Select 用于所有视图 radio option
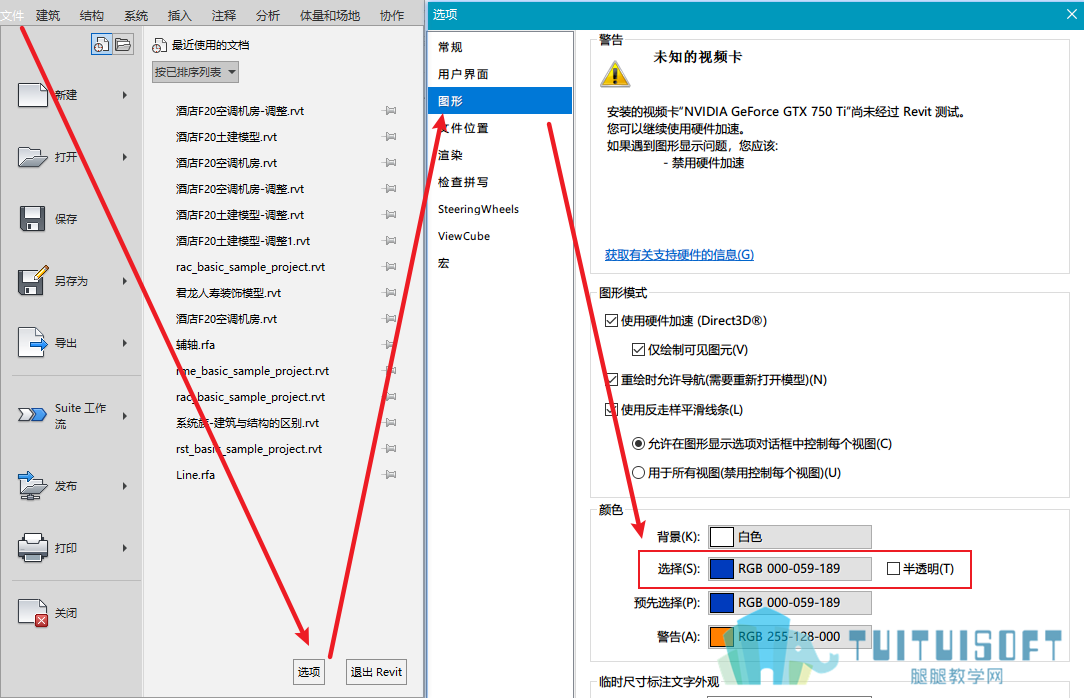This screenshot has width=1084, height=698. 638,473
